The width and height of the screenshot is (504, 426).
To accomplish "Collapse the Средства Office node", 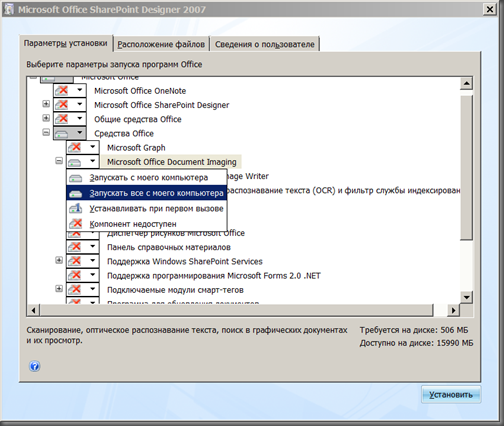I will click(x=46, y=133).
